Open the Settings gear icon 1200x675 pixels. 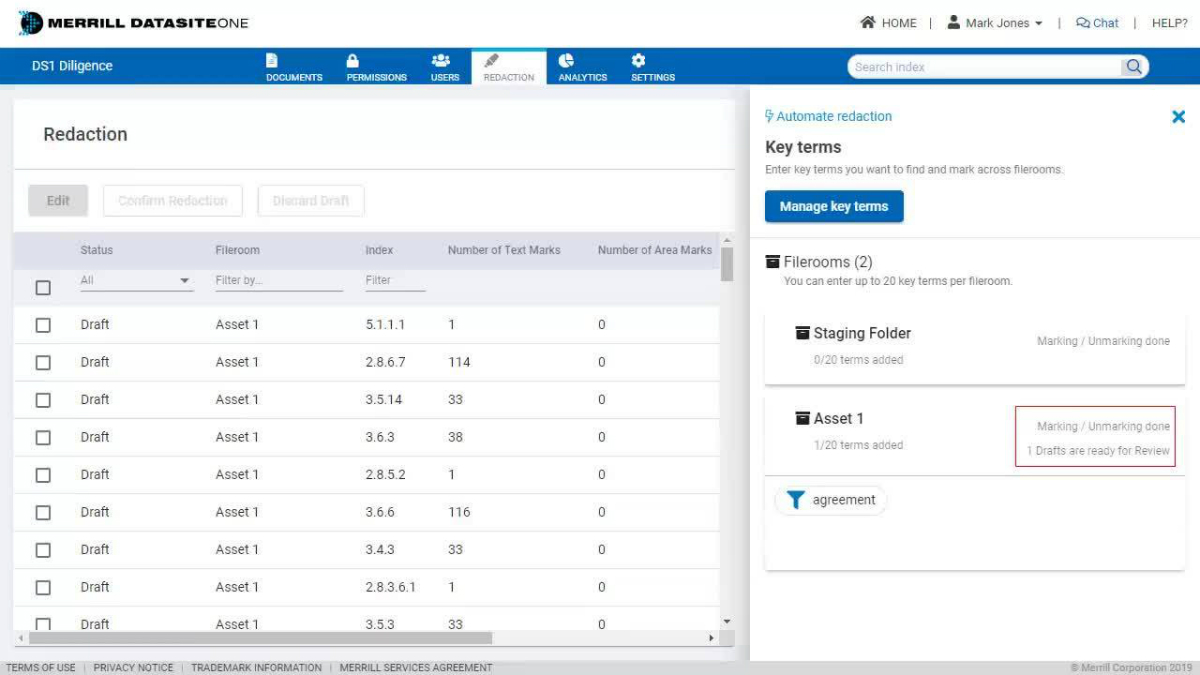click(638, 61)
